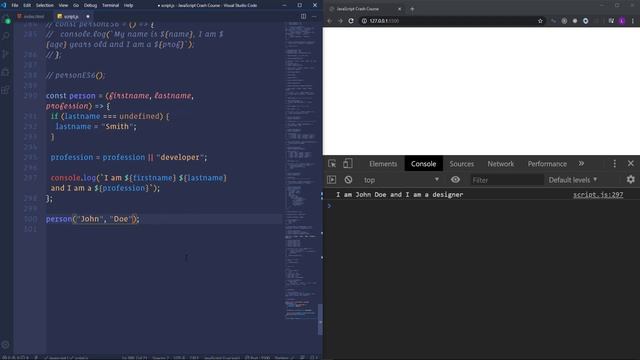Open DevTools customize three-dot menu
Screen dimensions: 640x360
[614, 164]
